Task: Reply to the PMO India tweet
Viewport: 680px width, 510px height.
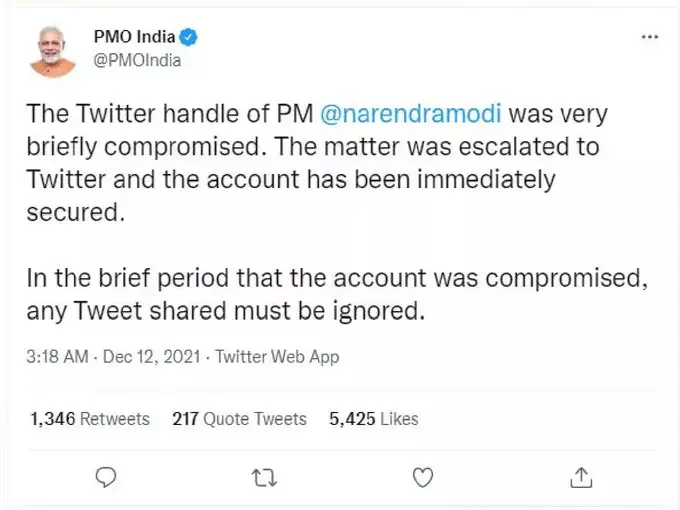Action: [105, 478]
